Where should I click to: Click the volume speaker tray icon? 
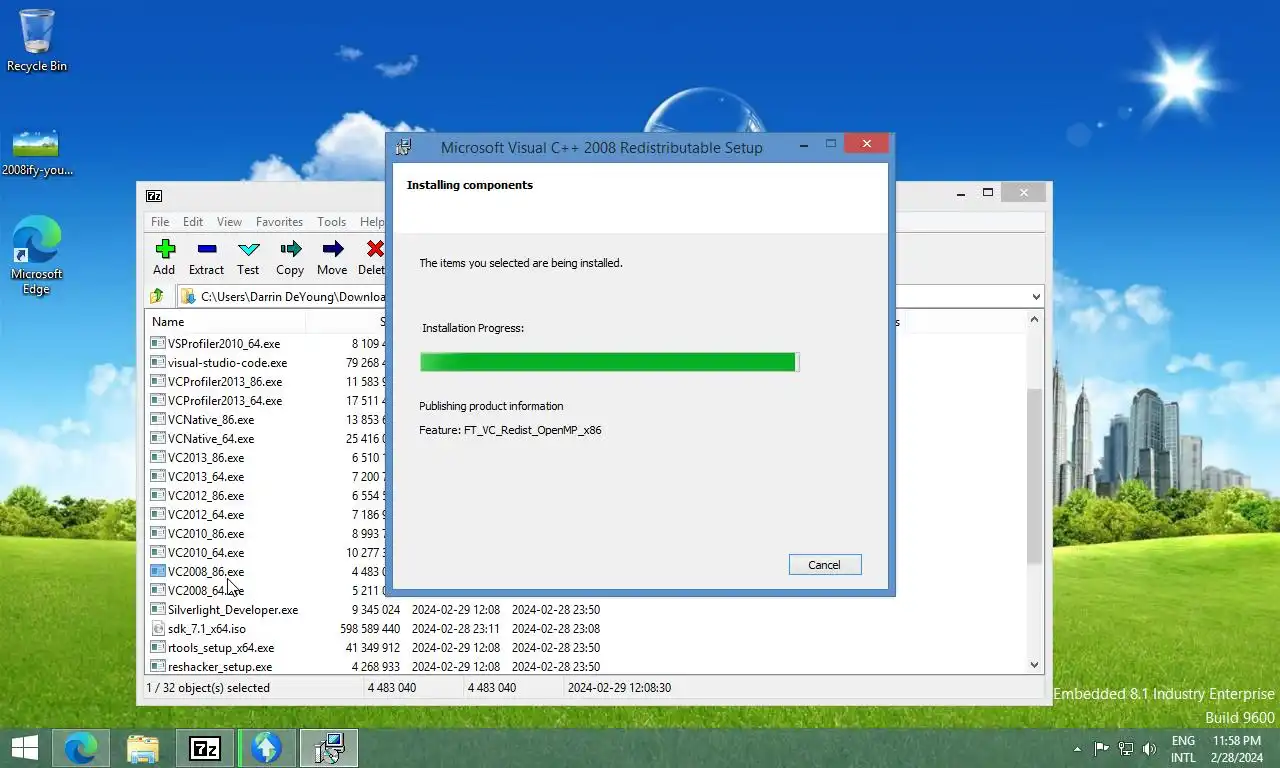coord(1150,748)
